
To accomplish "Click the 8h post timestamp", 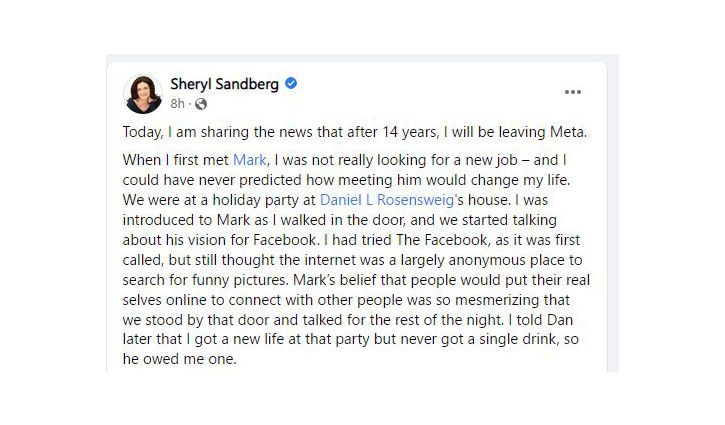I will pyautogui.click(x=177, y=103).
